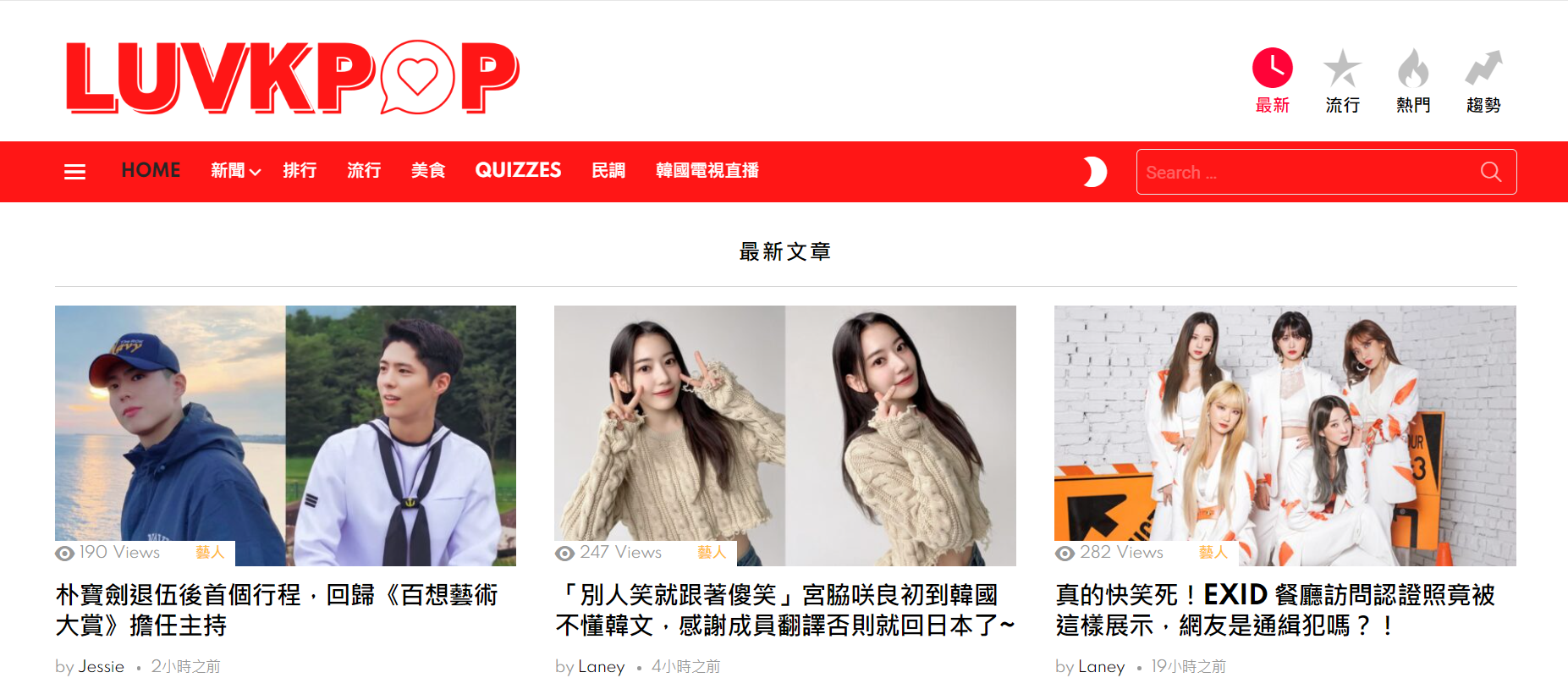Click the 流行 star icon
The width and height of the screenshot is (1568, 700).
coord(1342,68)
